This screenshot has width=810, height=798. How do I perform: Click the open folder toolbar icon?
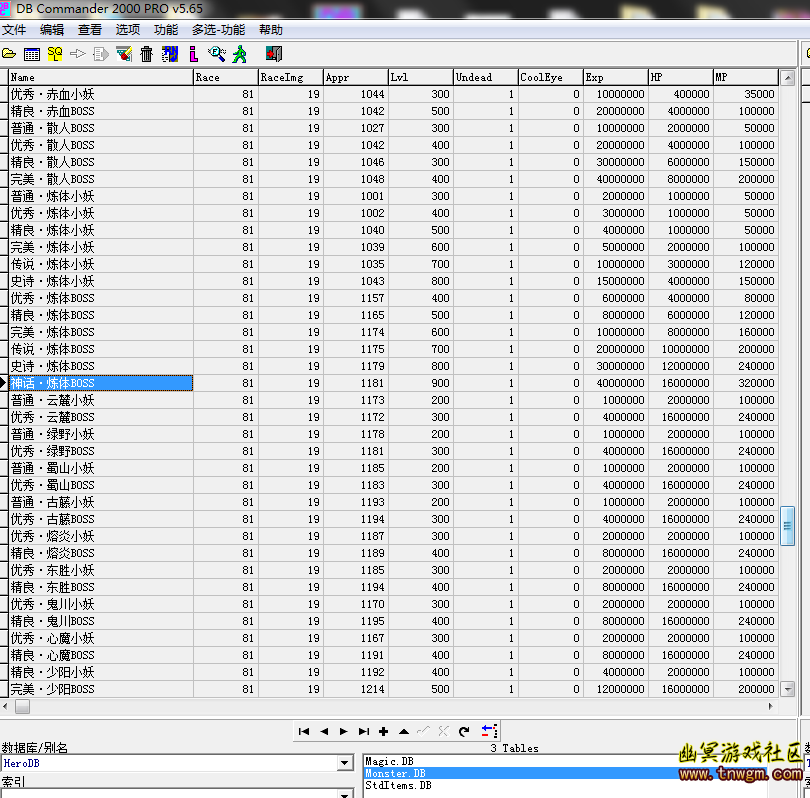[9, 54]
